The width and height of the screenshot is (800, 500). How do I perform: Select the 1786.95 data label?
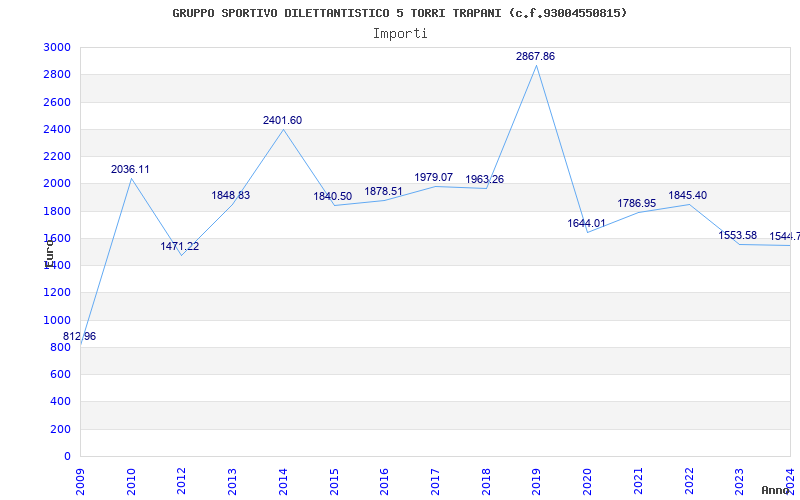[x=637, y=204]
